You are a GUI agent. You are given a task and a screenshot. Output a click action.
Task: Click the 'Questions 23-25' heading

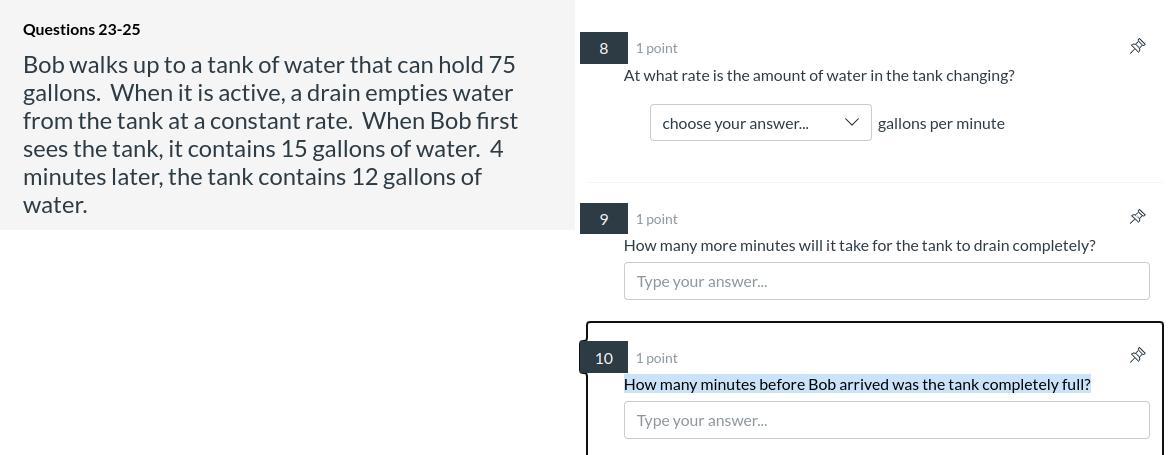click(82, 30)
